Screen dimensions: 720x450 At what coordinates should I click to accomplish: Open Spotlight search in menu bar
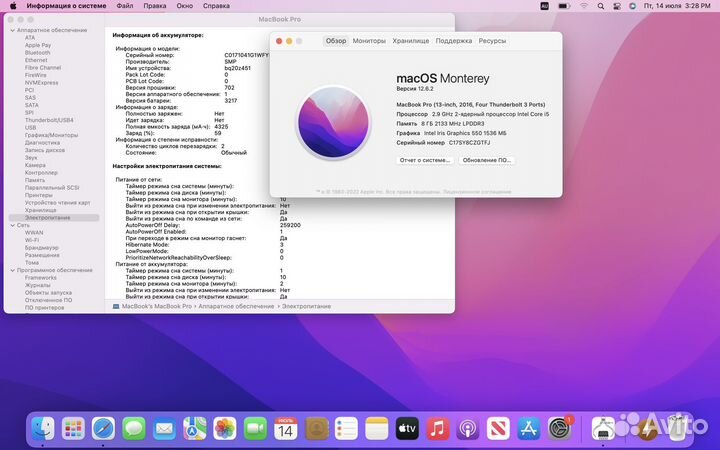tap(601, 6)
